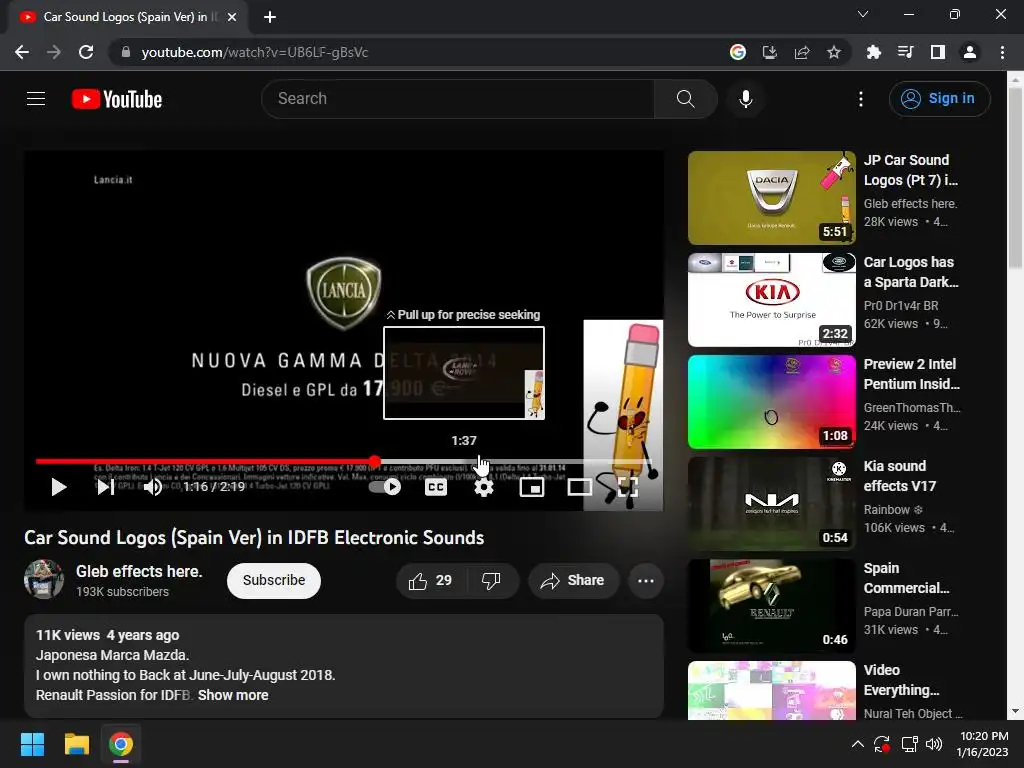Toggle the autoplay switch in player

(385, 487)
